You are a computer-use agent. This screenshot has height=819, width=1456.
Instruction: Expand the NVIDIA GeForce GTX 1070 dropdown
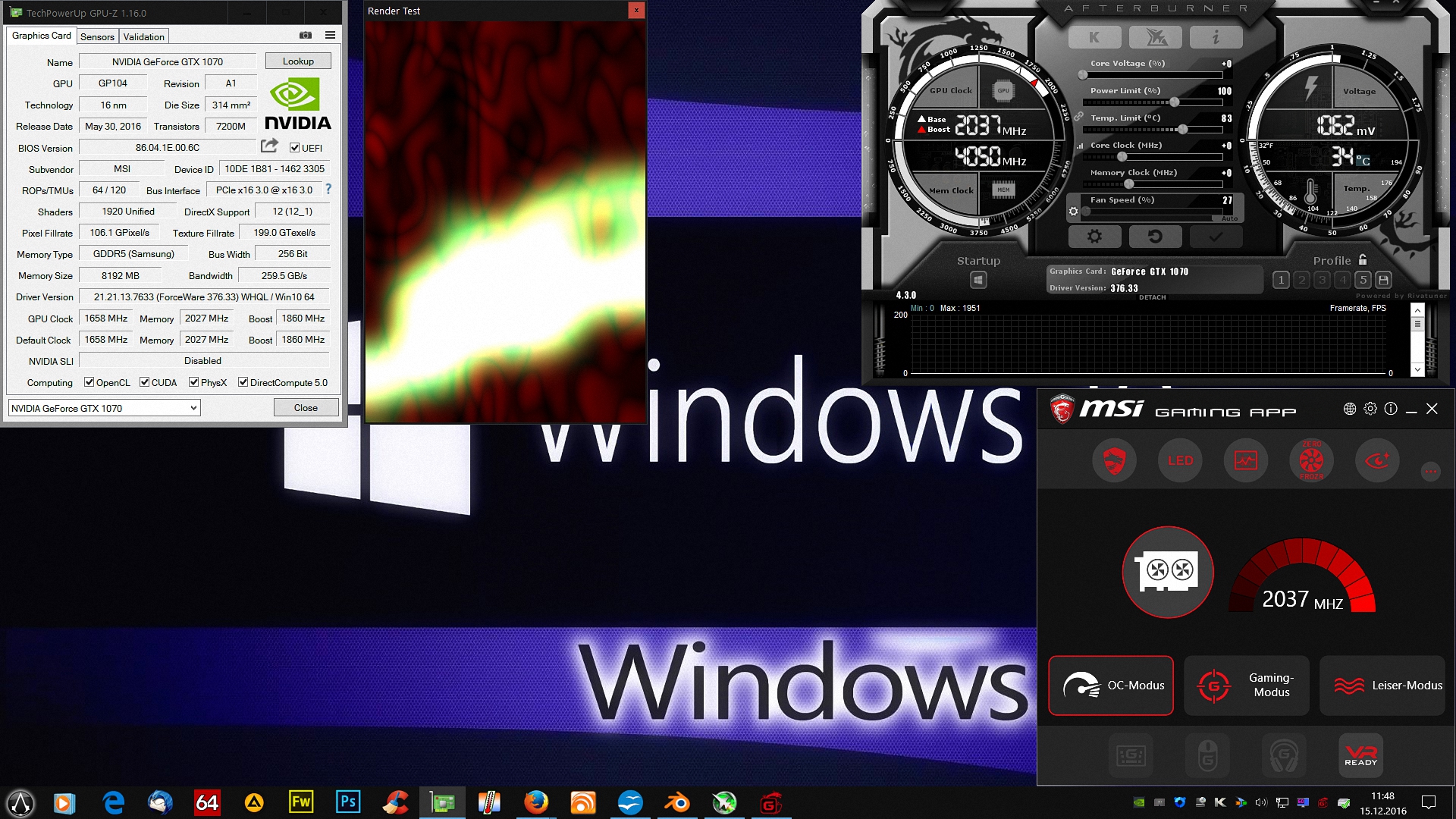pyautogui.click(x=193, y=408)
